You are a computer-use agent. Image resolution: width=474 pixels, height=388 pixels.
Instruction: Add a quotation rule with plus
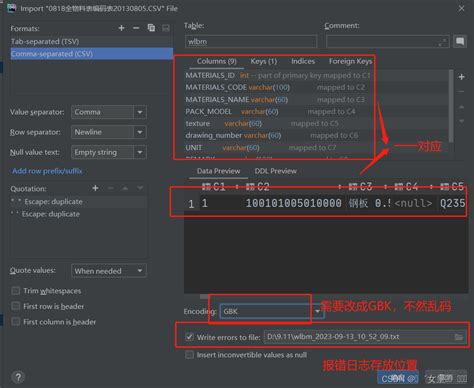click(x=95, y=188)
